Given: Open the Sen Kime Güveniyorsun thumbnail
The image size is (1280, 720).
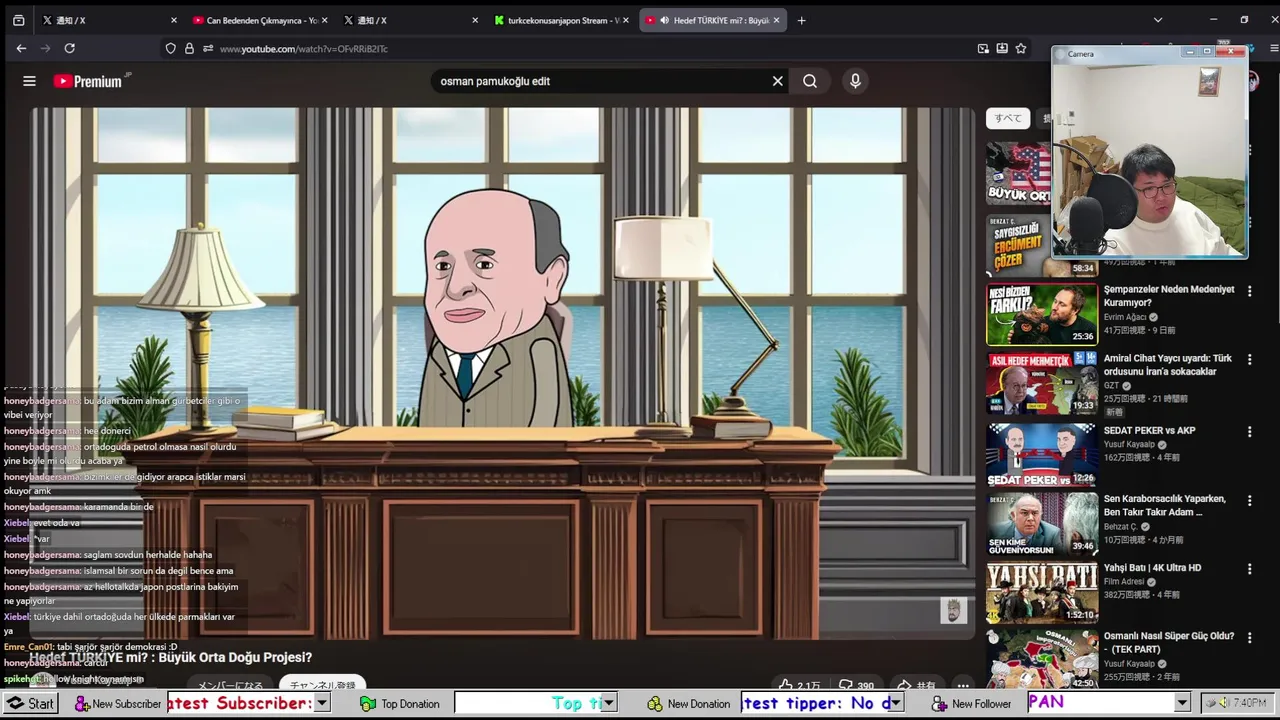Looking at the screenshot, I should point(1042,523).
